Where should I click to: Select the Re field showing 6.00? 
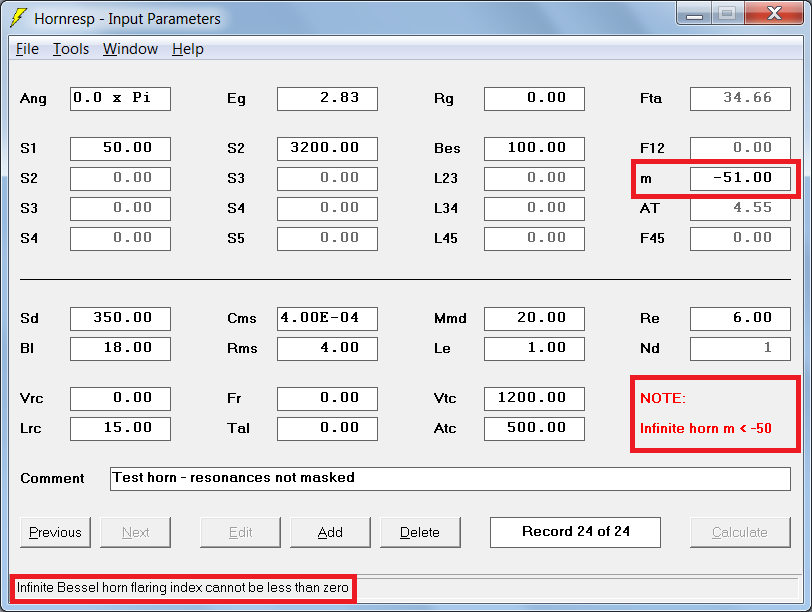tap(740, 318)
